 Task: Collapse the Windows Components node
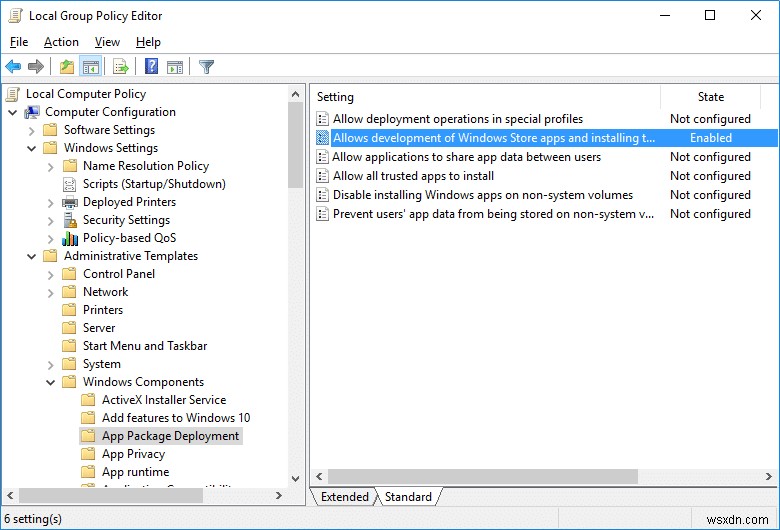[50, 383]
